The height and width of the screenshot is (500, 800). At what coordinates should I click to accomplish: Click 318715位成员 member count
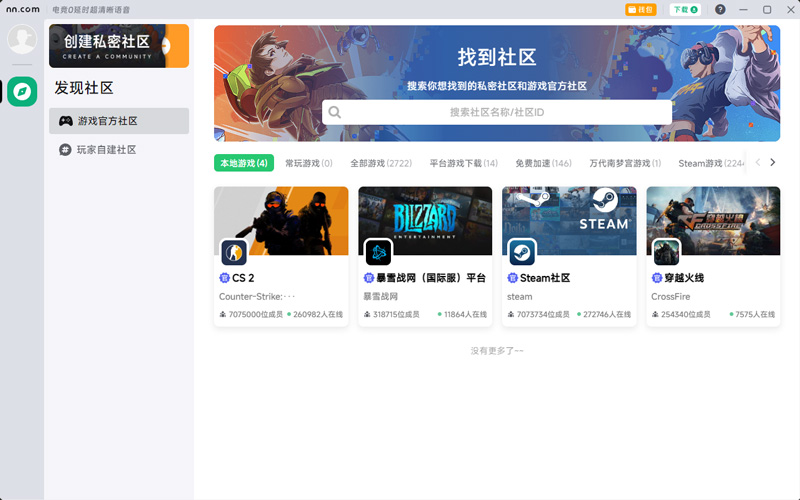(396, 314)
